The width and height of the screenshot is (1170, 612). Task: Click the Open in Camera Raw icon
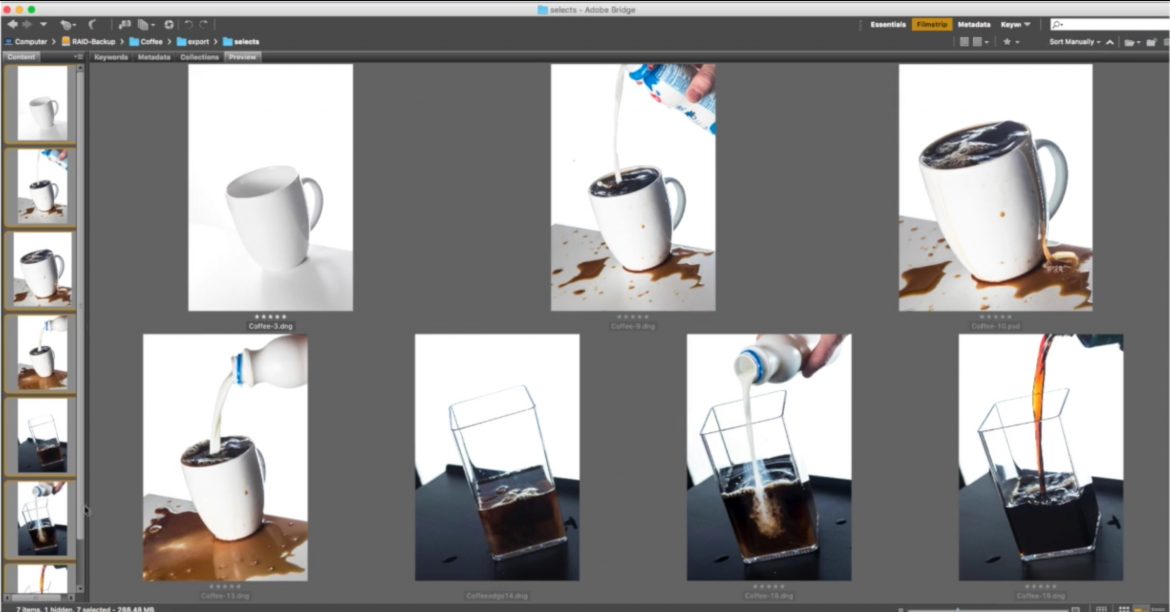(x=169, y=25)
